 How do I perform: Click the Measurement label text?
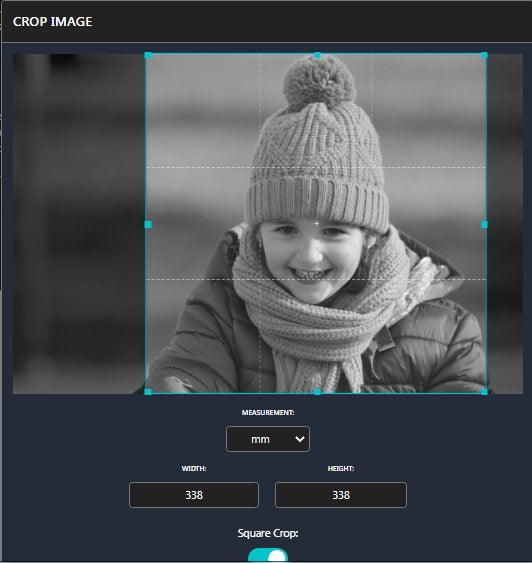point(268,413)
